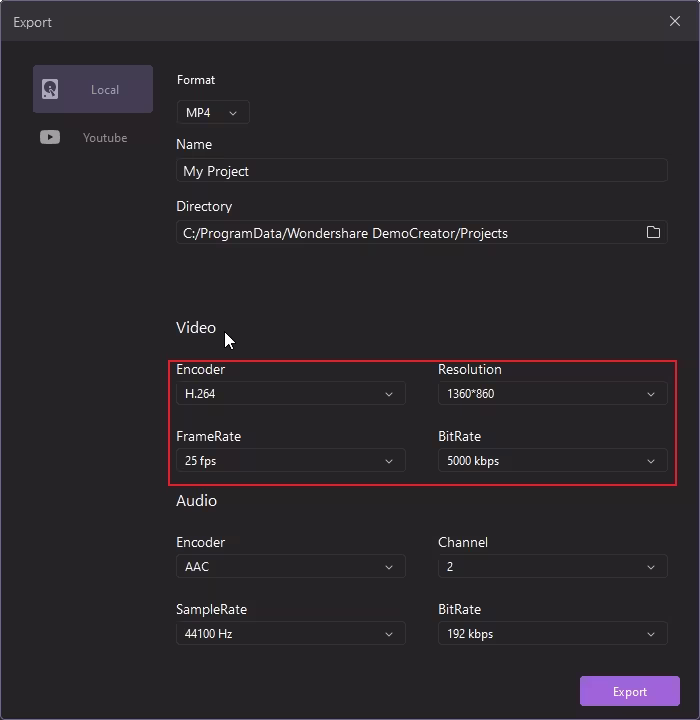Expand the 25 fps FrameRate dropdown
The width and height of the screenshot is (700, 720).
coord(290,461)
